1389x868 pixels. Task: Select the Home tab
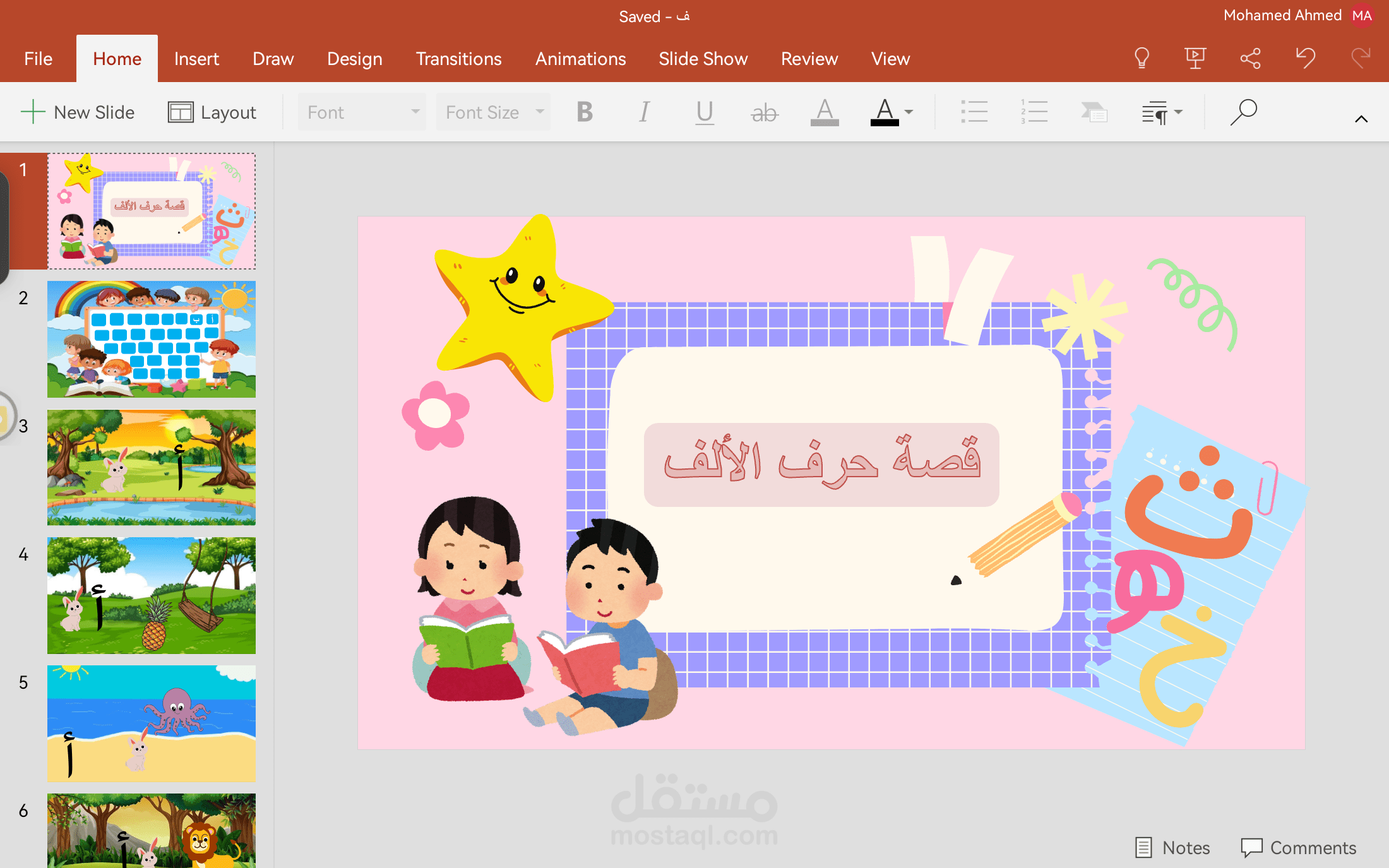pyautogui.click(x=117, y=59)
